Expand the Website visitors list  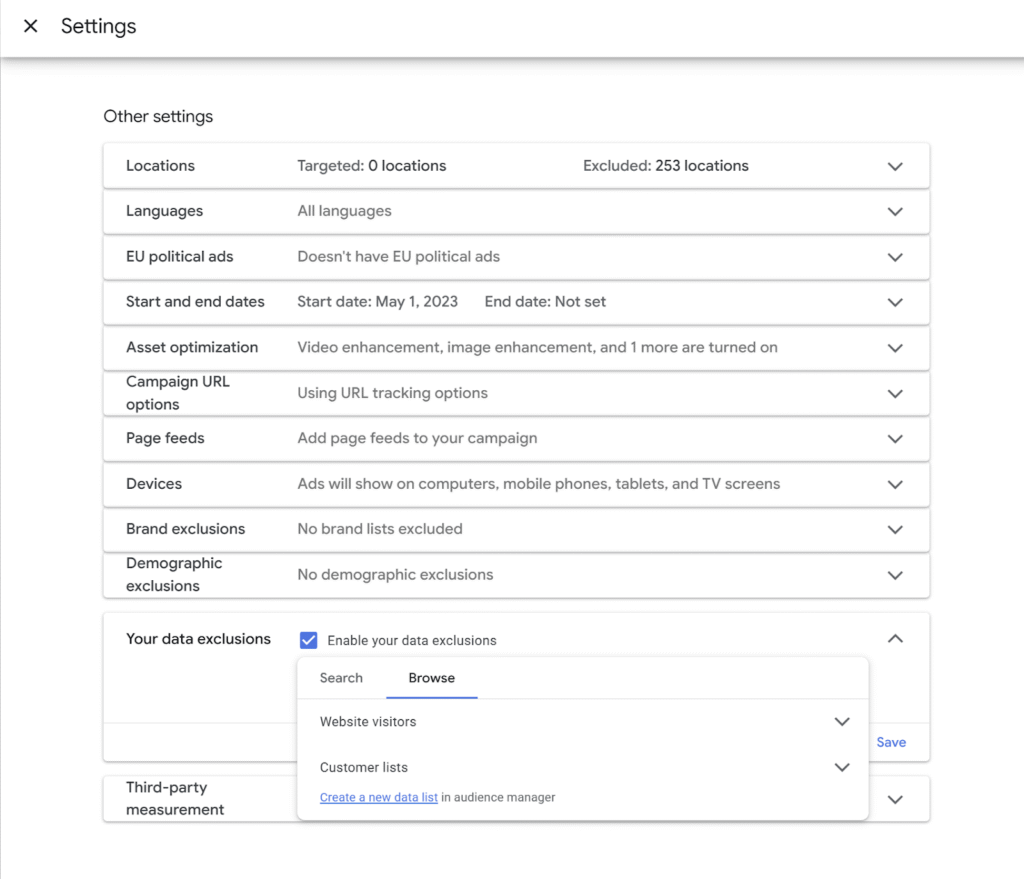click(842, 722)
